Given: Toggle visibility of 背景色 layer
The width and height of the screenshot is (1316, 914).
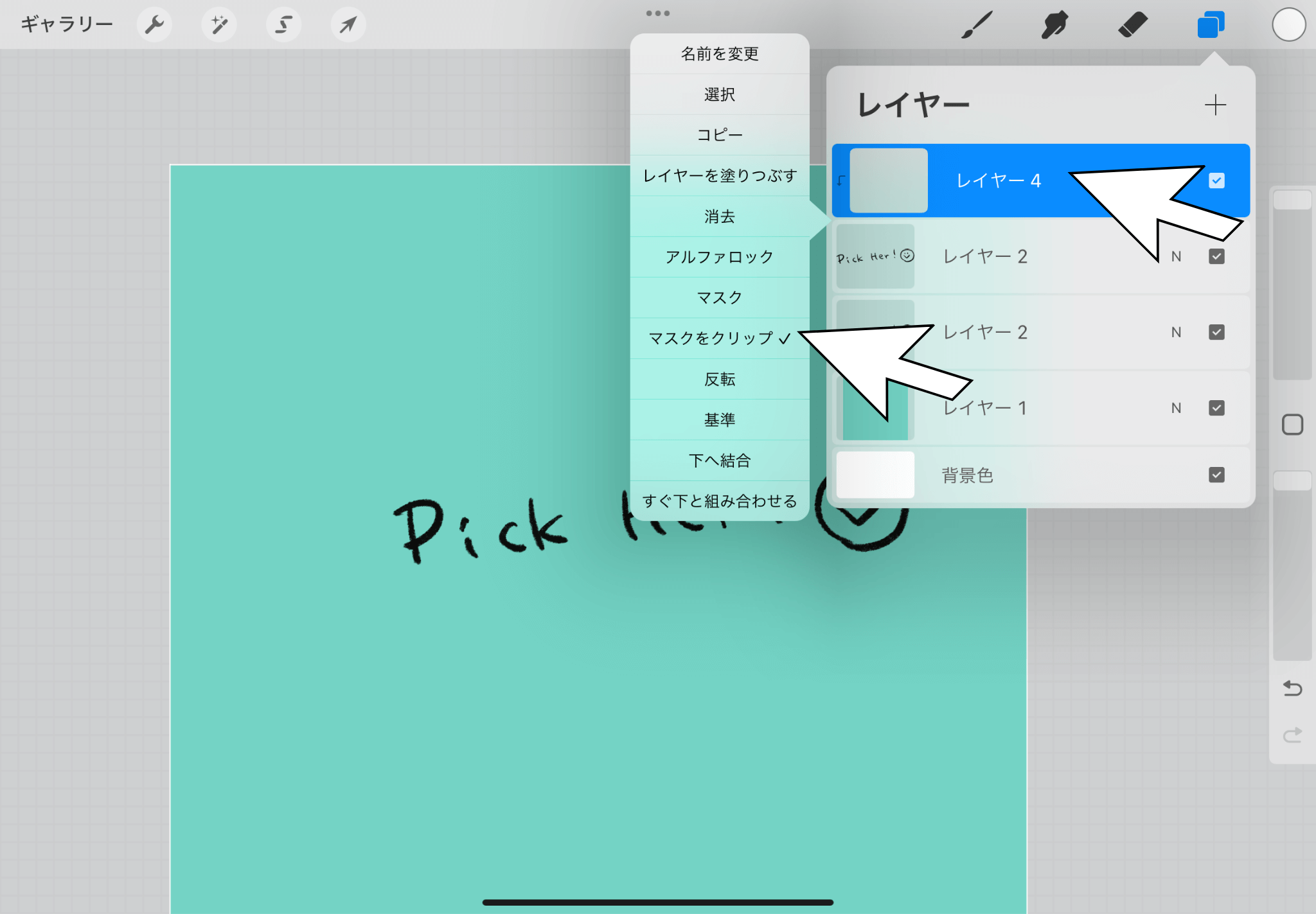Looking at the screenshot, I should click(1216, 475).
